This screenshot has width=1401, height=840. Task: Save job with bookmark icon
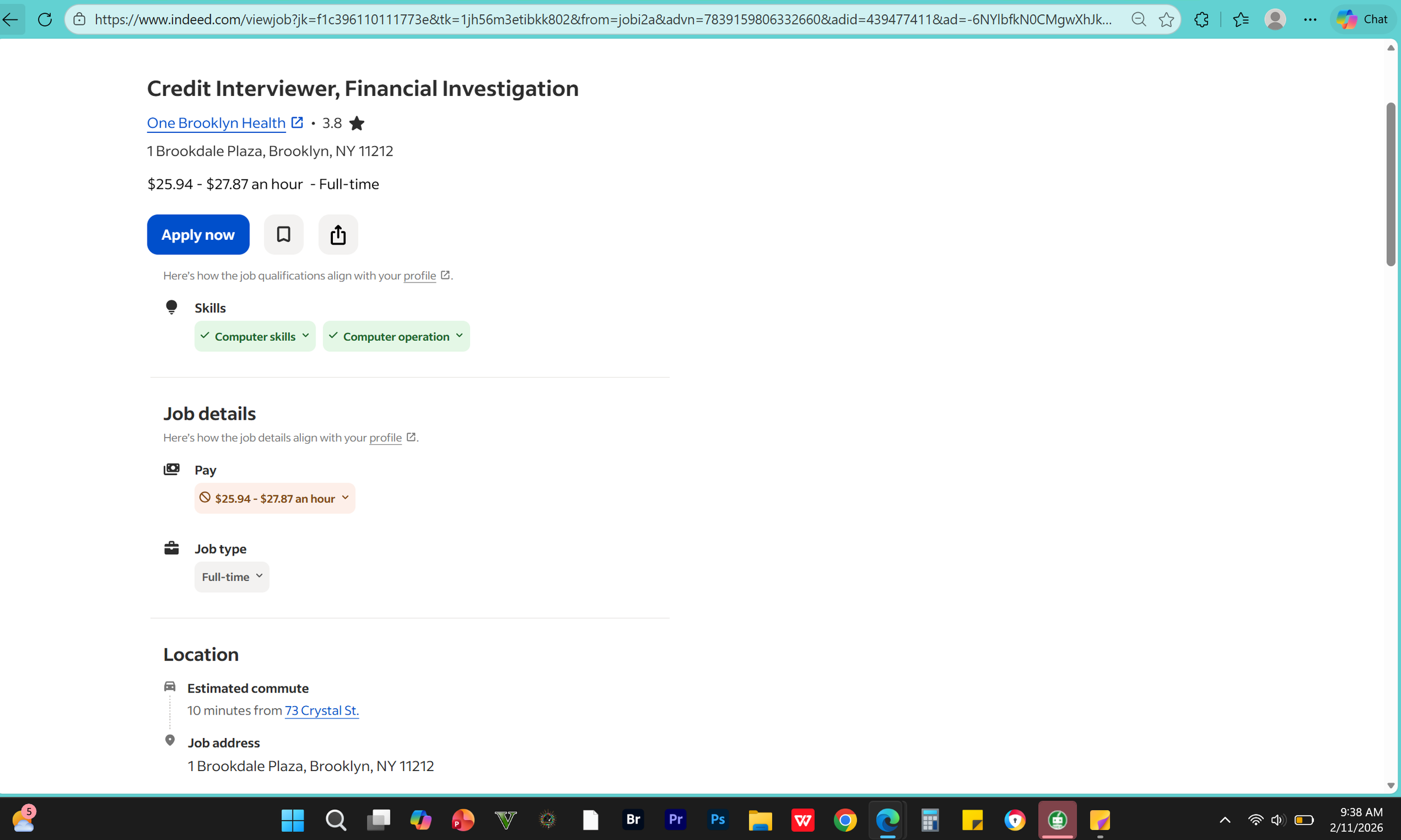coord(283,234)
